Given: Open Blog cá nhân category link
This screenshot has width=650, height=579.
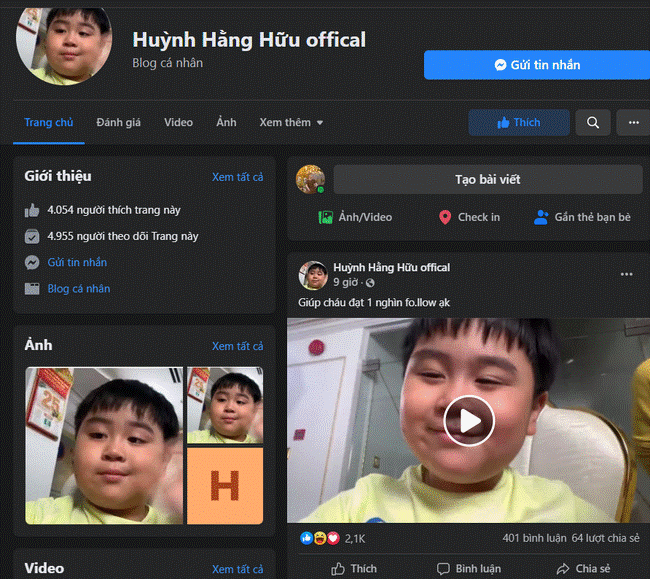Looking at the screenshot, I should click(79, 289).
